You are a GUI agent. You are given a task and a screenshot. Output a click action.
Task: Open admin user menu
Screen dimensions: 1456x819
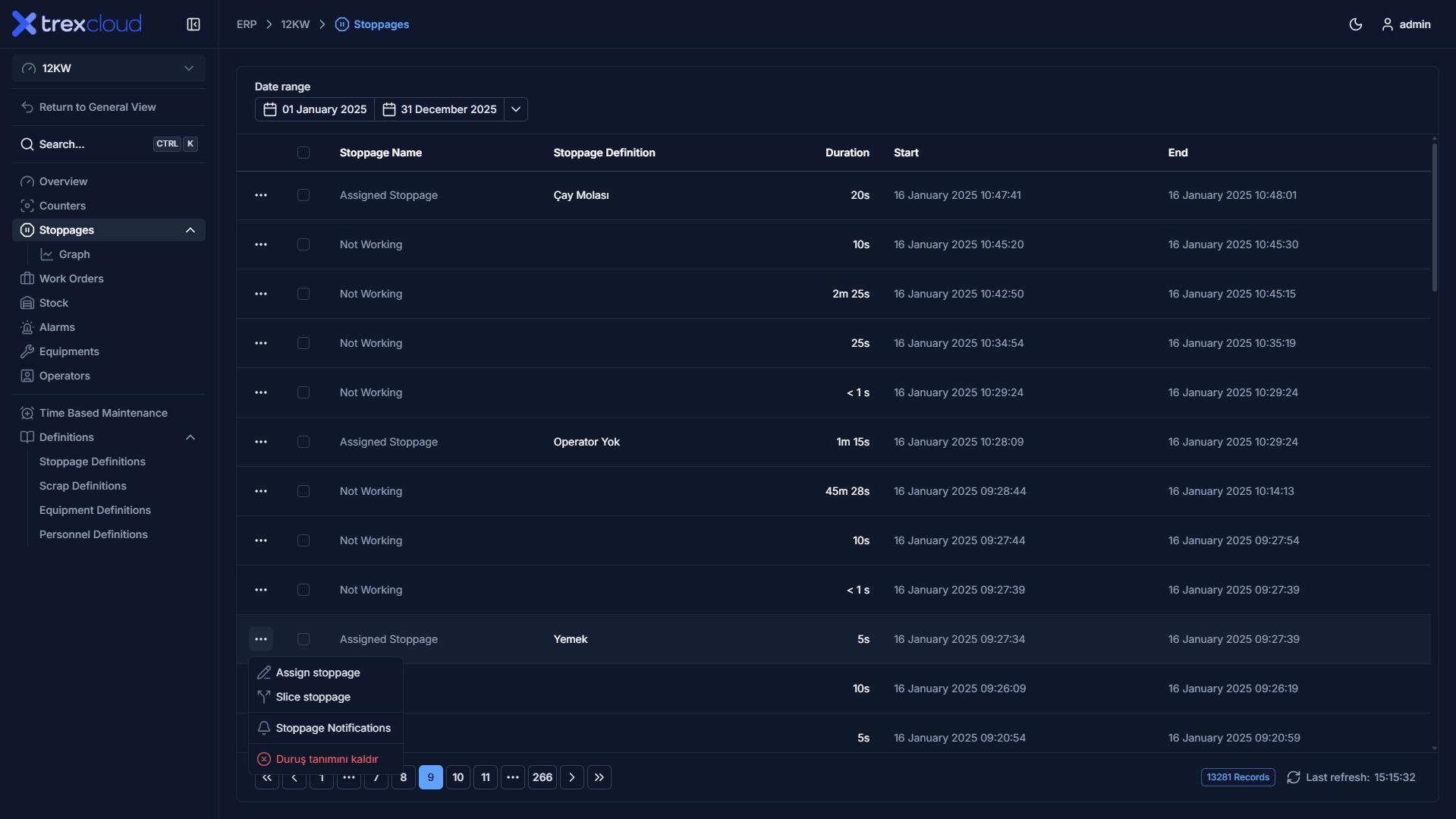point(1406,24)
